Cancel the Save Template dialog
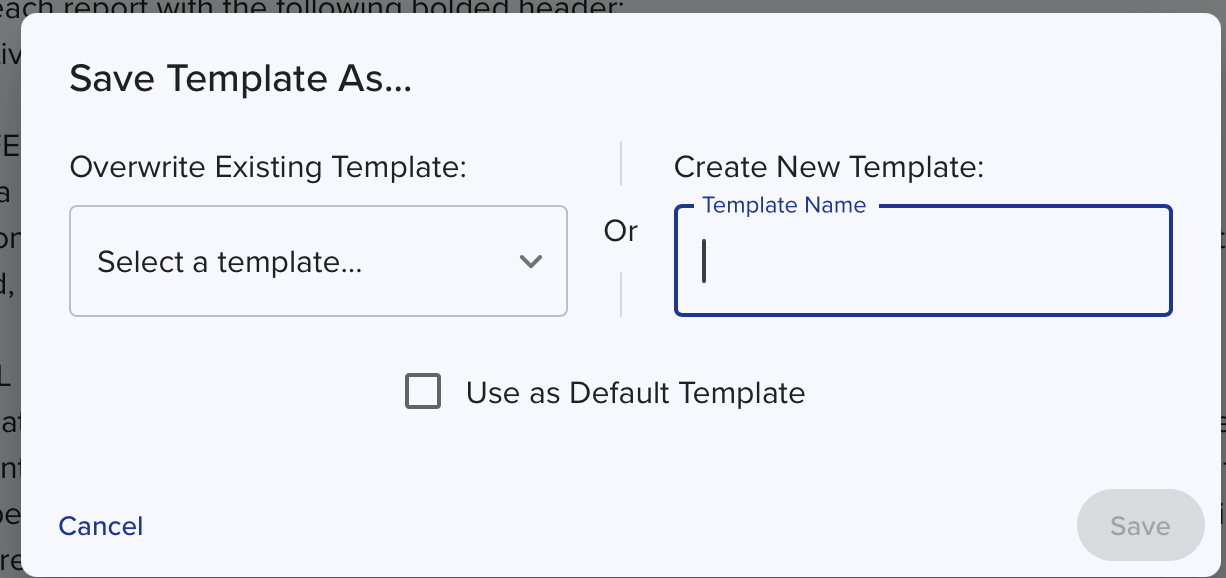The image size is (1226, 578). coord(101,526)
